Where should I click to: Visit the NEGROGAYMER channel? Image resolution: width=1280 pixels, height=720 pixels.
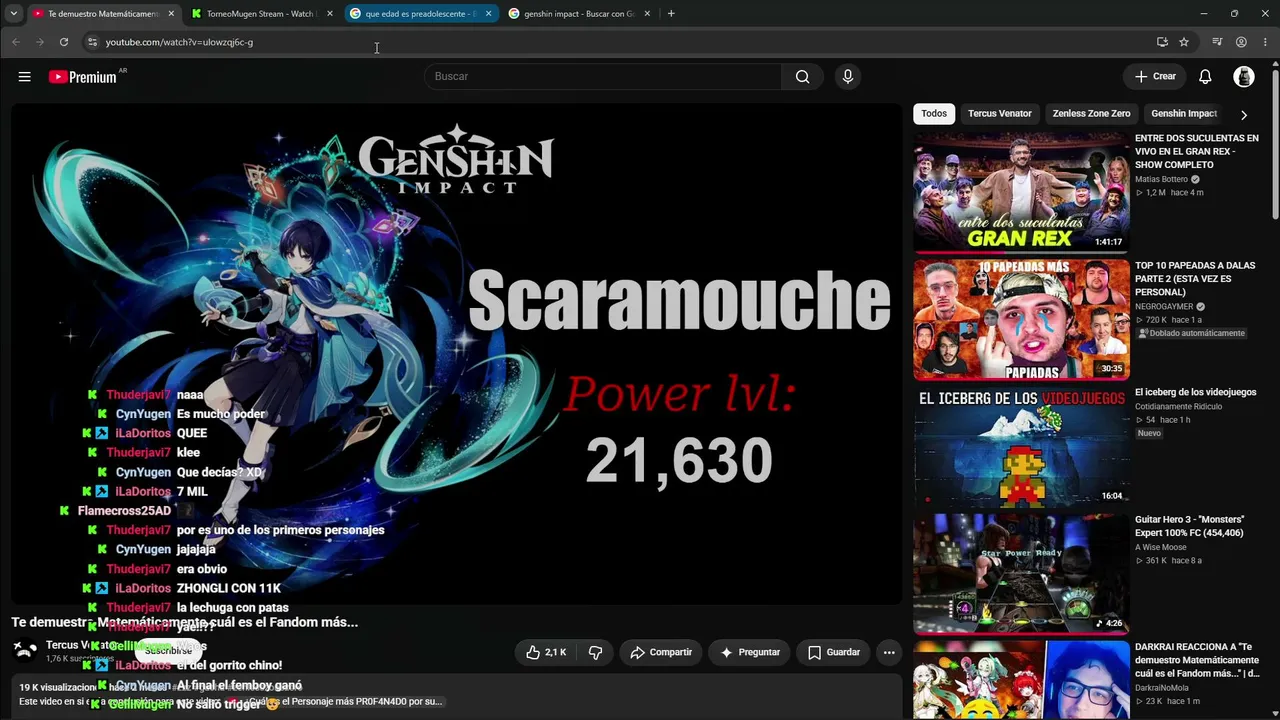pos(1164,307)
